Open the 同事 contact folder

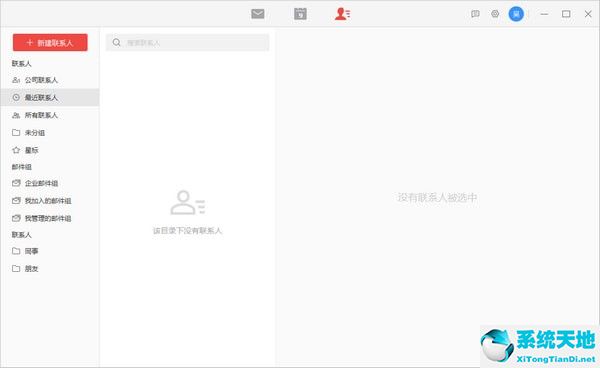[50, 251]
